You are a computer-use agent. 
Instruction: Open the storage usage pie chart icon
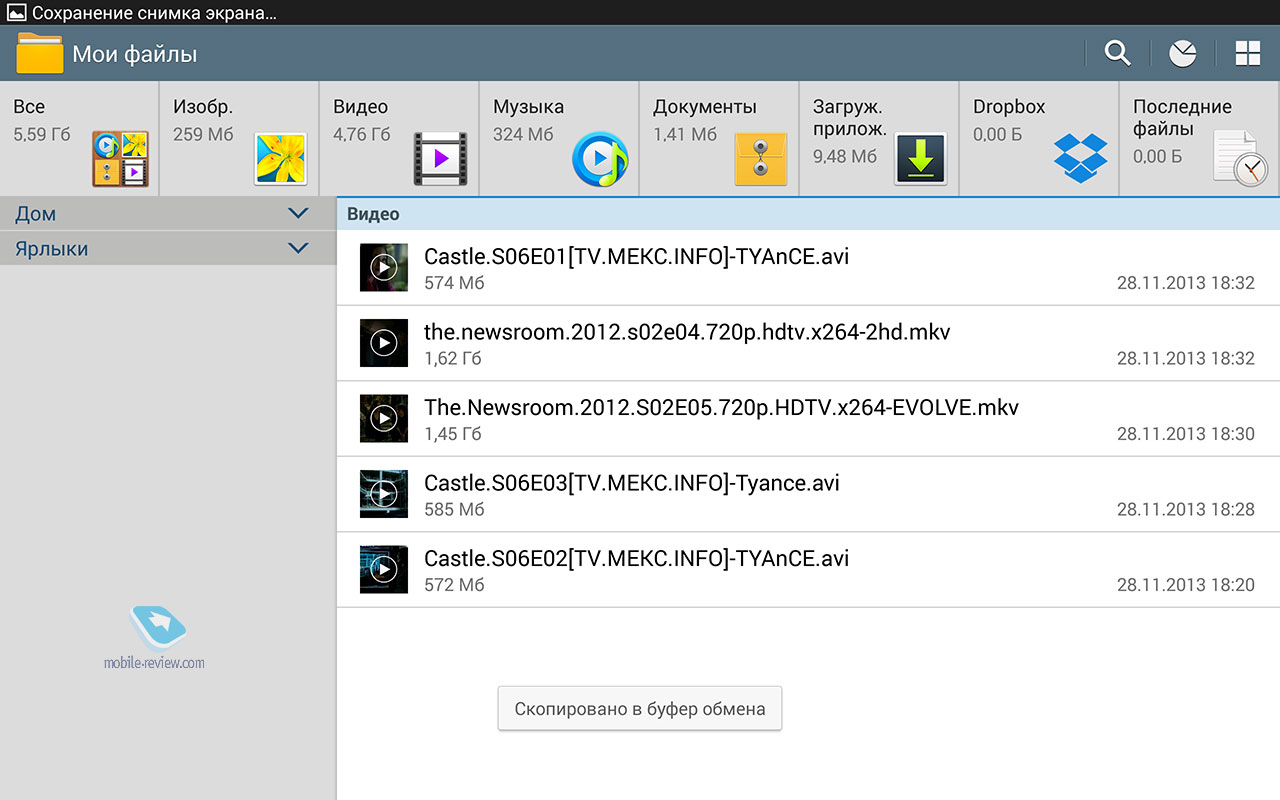tap(1183, 54)
